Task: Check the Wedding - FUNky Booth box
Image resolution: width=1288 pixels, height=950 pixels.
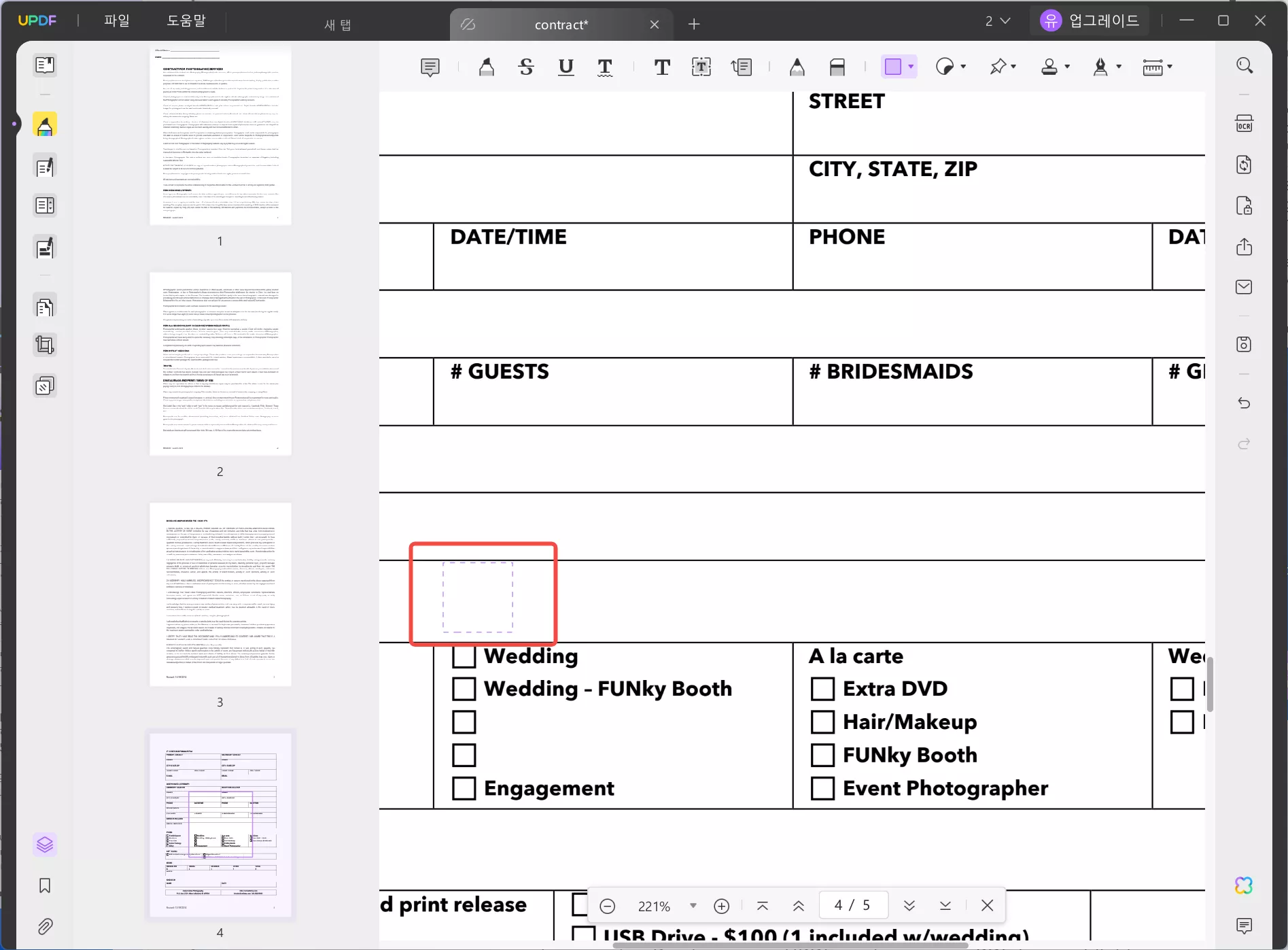Action: tap(464, 689)
